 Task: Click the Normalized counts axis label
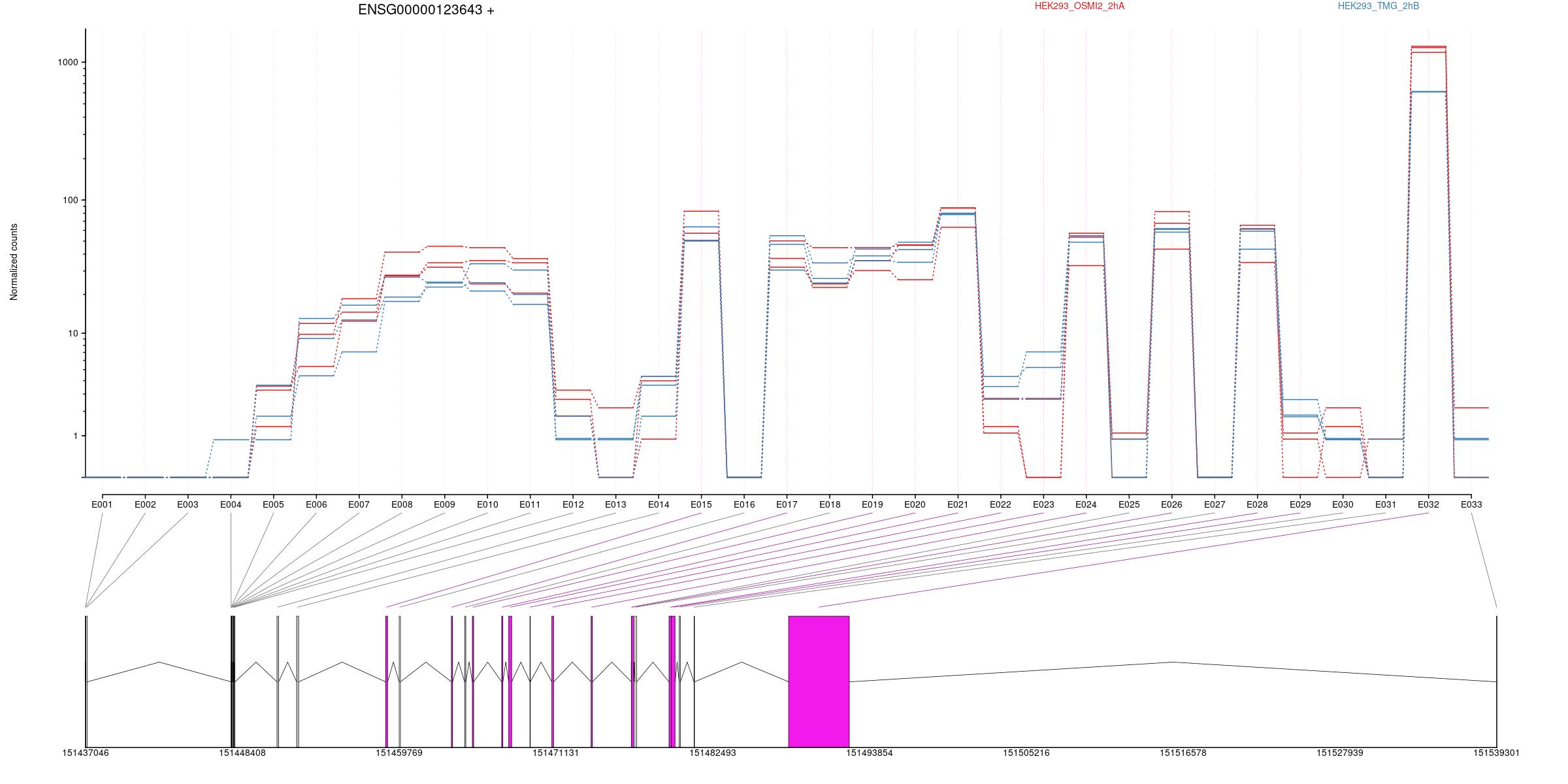coord(14,262)
